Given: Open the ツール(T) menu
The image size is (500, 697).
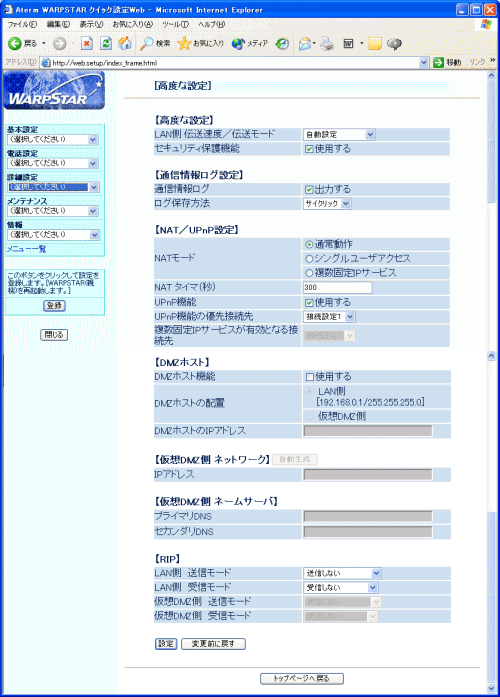Looking at the screenshot, I should coord(175,24).
